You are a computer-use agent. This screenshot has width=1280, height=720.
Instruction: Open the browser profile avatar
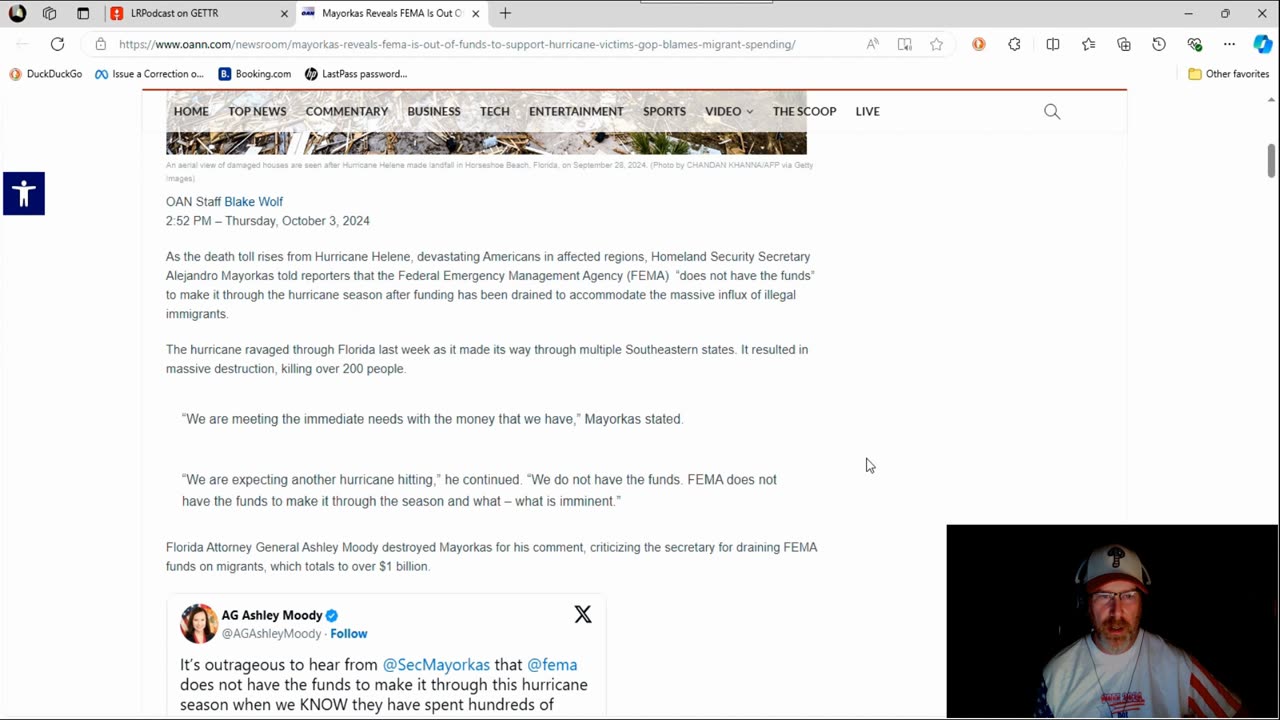[17, 13]
